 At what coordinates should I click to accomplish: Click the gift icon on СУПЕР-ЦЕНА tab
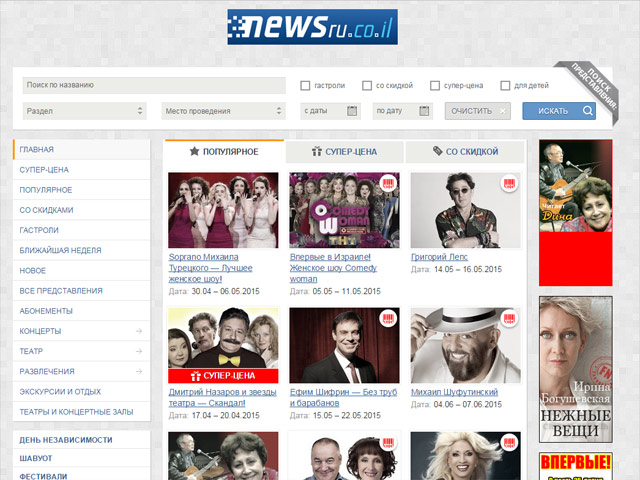tap(317, 151)
